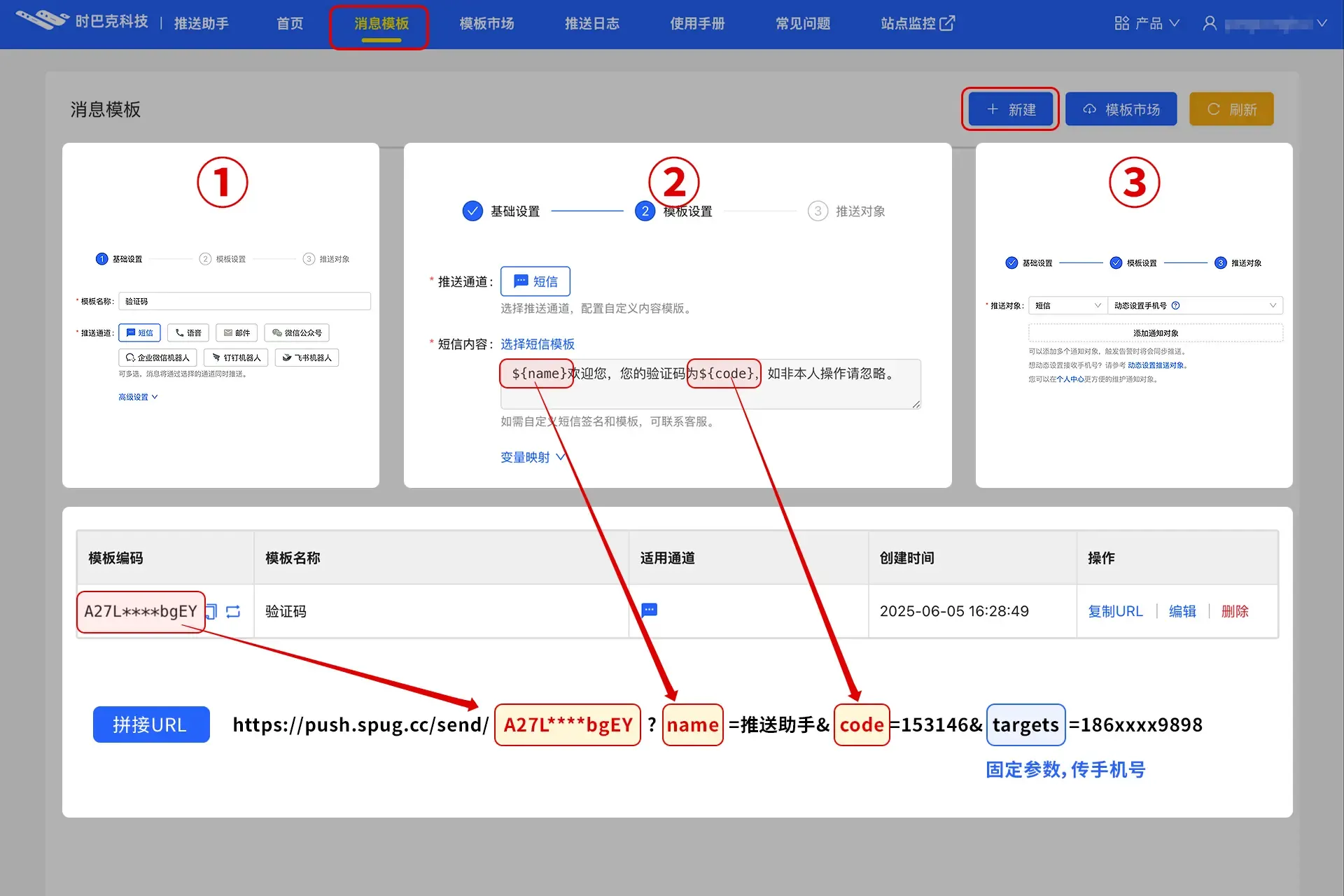Click the help icon beside 动态设置手机号

coord(1176,305)
